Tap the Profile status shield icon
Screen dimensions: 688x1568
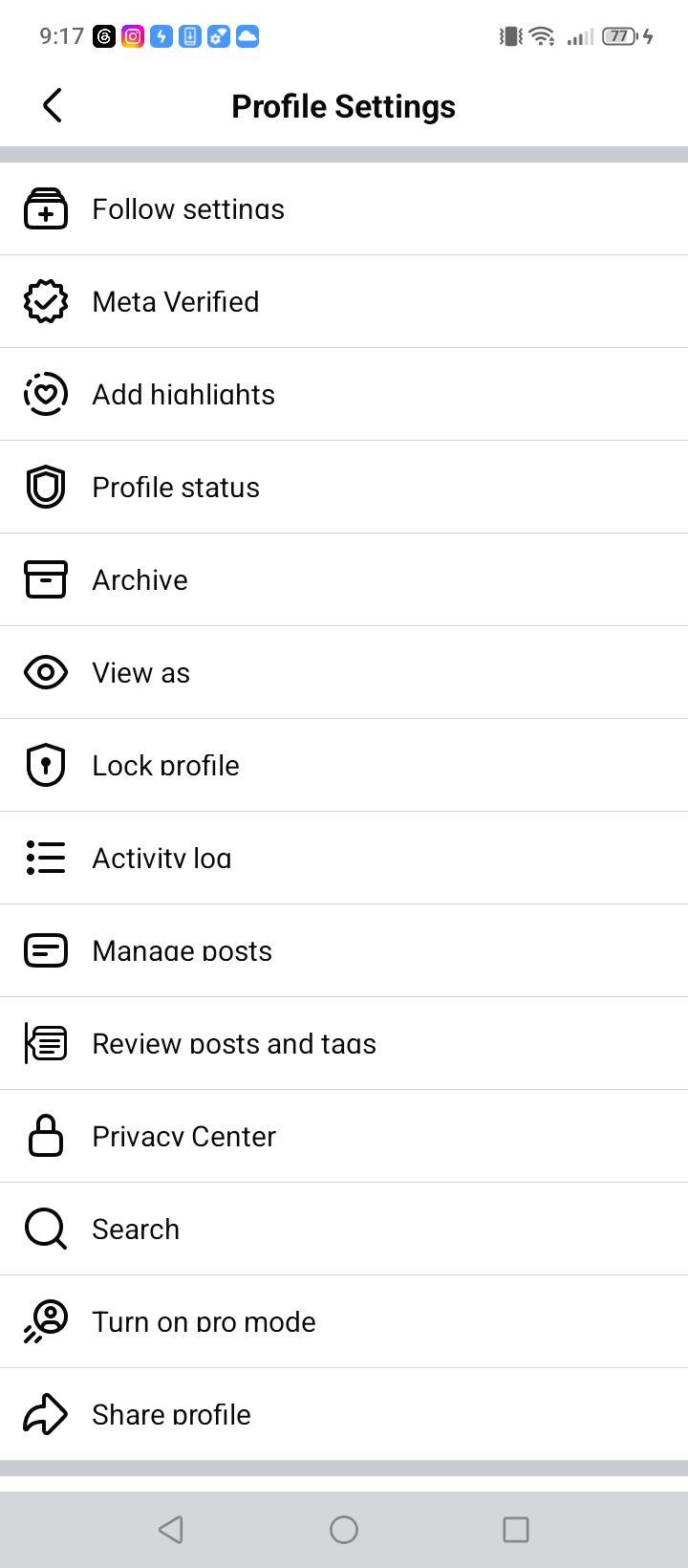pos(46,487)
